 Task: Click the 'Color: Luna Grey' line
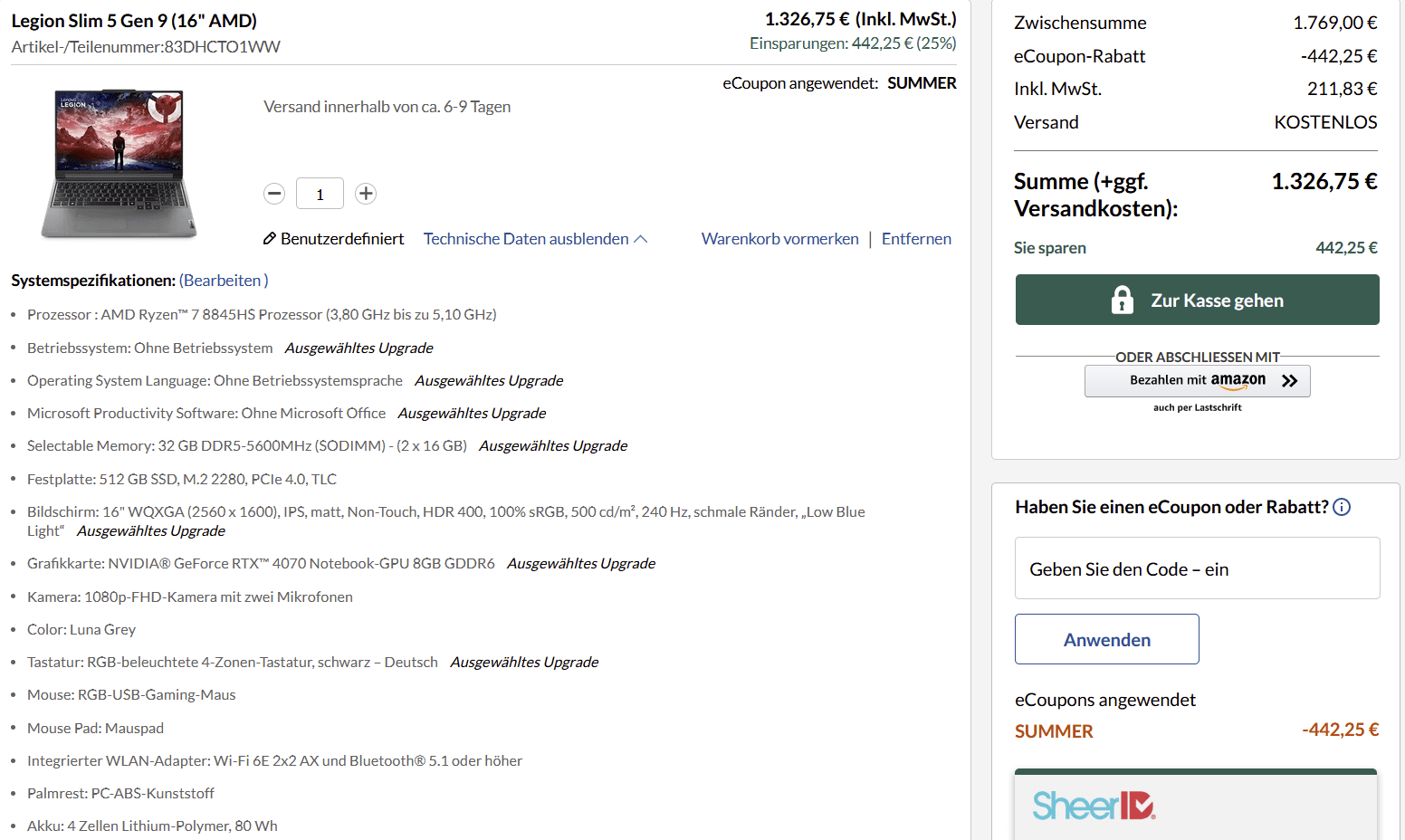(81, 629)
